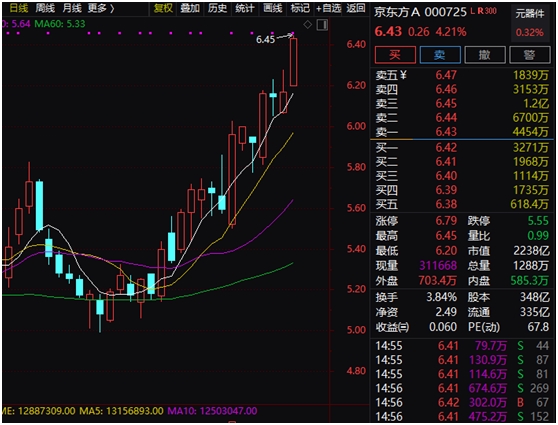Viewport: 558px width, 425px height.
Task: Click the L margin-trading marker by the stock code
Action: 472,11
